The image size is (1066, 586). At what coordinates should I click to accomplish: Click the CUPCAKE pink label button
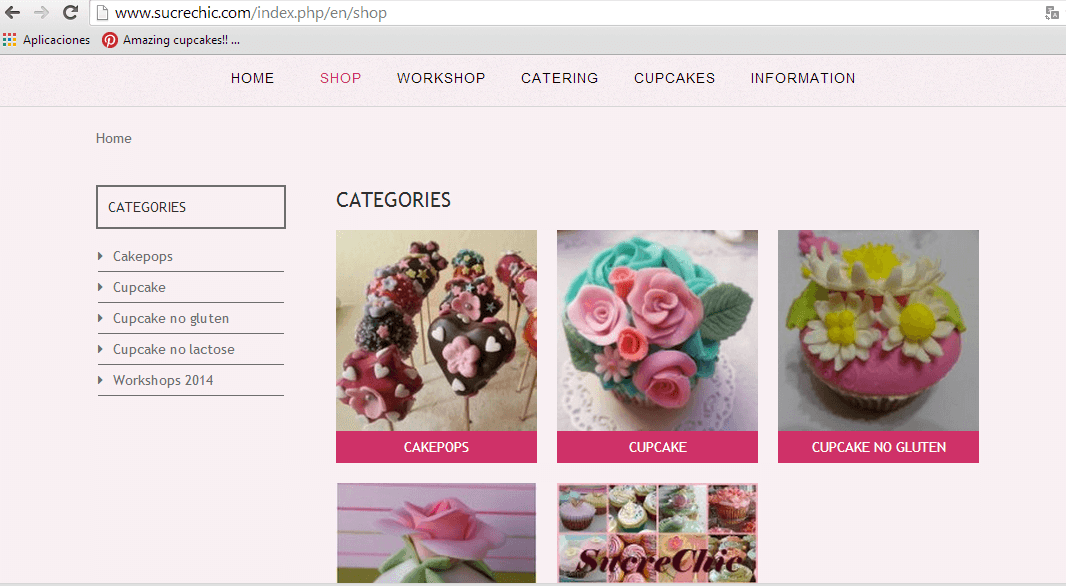(x=657, y=447)
